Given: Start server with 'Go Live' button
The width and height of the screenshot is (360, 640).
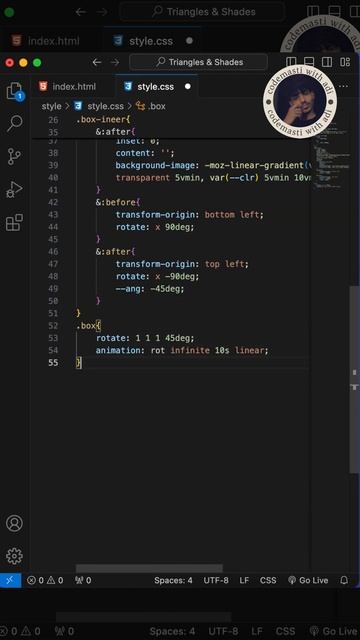Looking at the screenshot, I should pyautogui.click(x=308, y=580).
